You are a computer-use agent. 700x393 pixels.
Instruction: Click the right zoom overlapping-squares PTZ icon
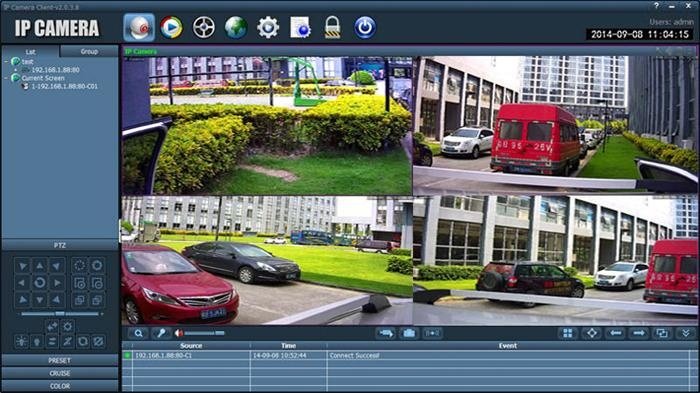coord(97,300)
